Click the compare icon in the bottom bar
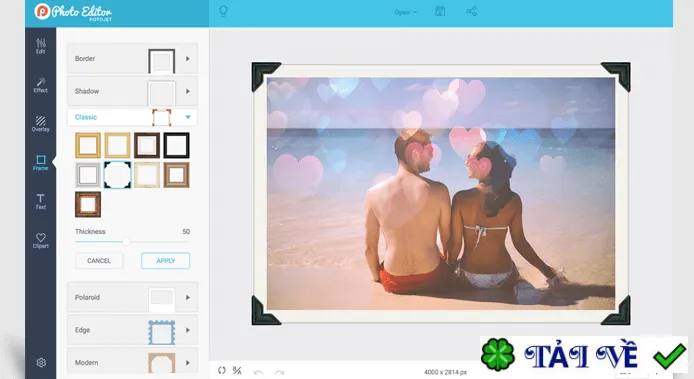694x379 pixels. pyautogui.click(x=237, y=370)
